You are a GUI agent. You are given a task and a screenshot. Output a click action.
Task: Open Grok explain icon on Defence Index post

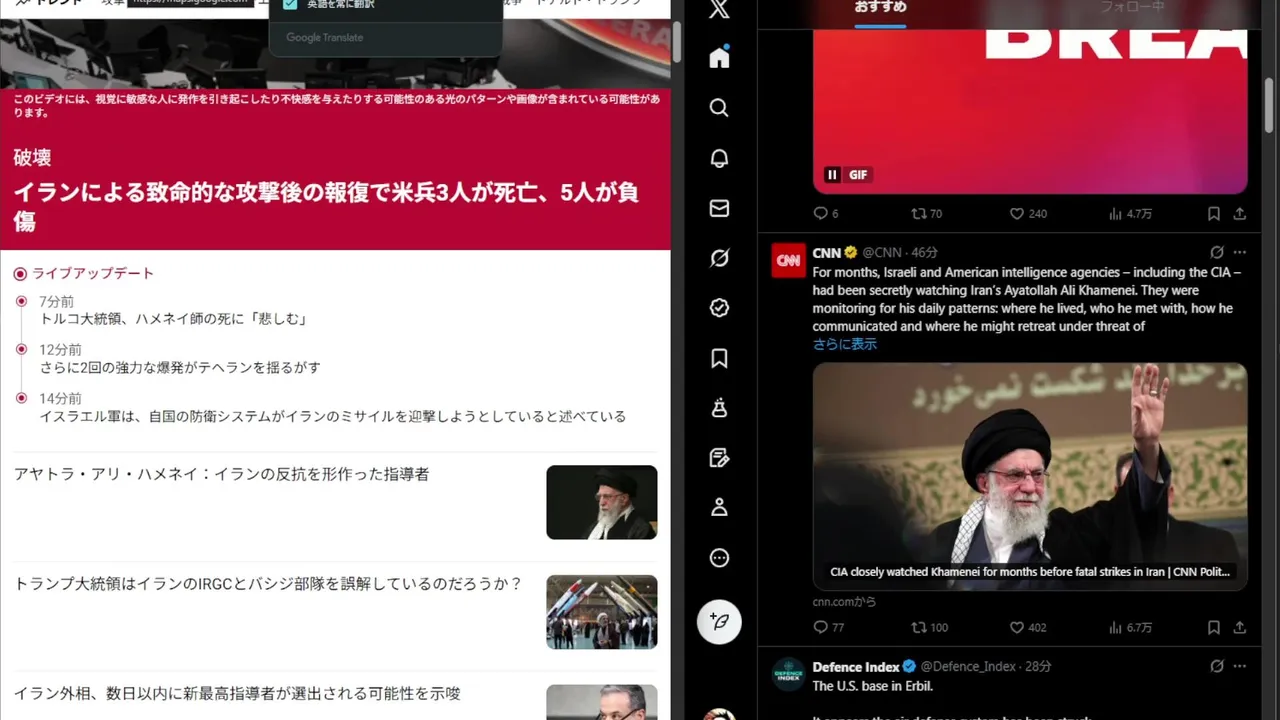click(x=1216, y=666)
